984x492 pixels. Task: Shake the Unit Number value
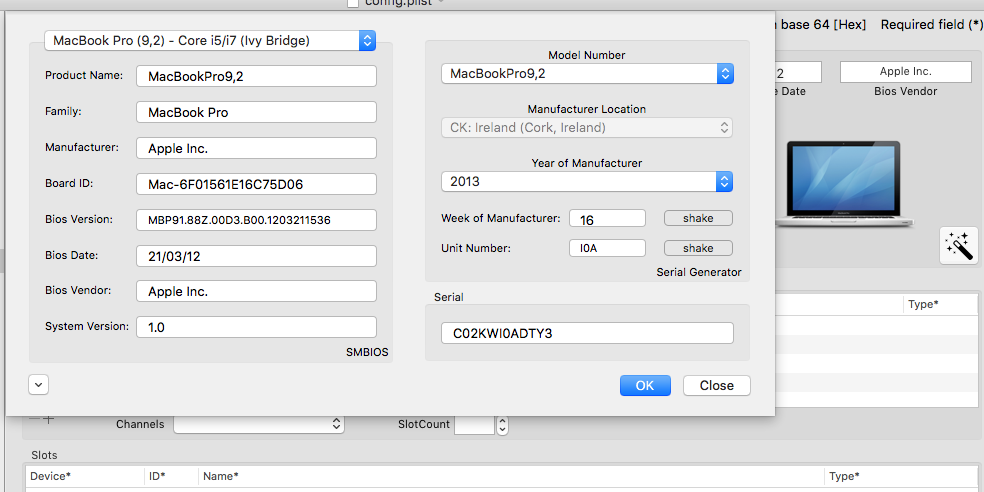698,248
